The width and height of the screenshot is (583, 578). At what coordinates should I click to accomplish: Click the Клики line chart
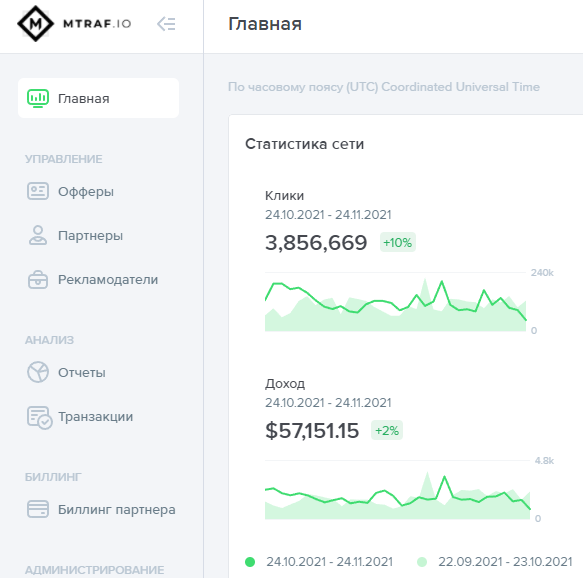[396, 302]
